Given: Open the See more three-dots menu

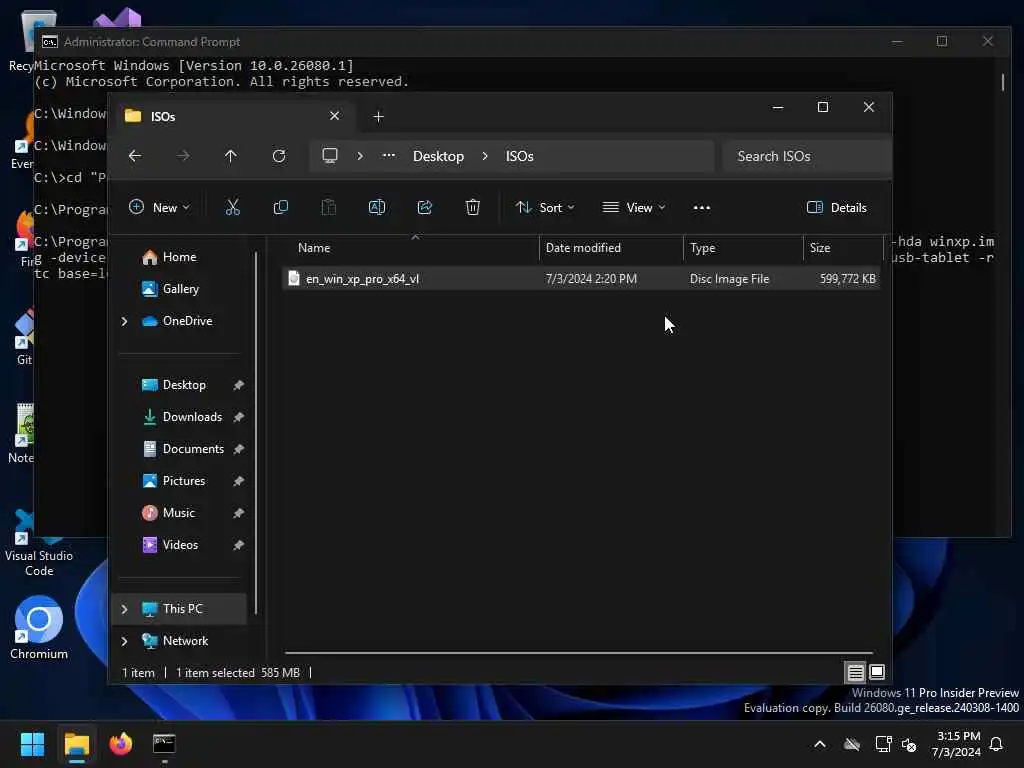Looking at the screenshot, I should point(701,208).
